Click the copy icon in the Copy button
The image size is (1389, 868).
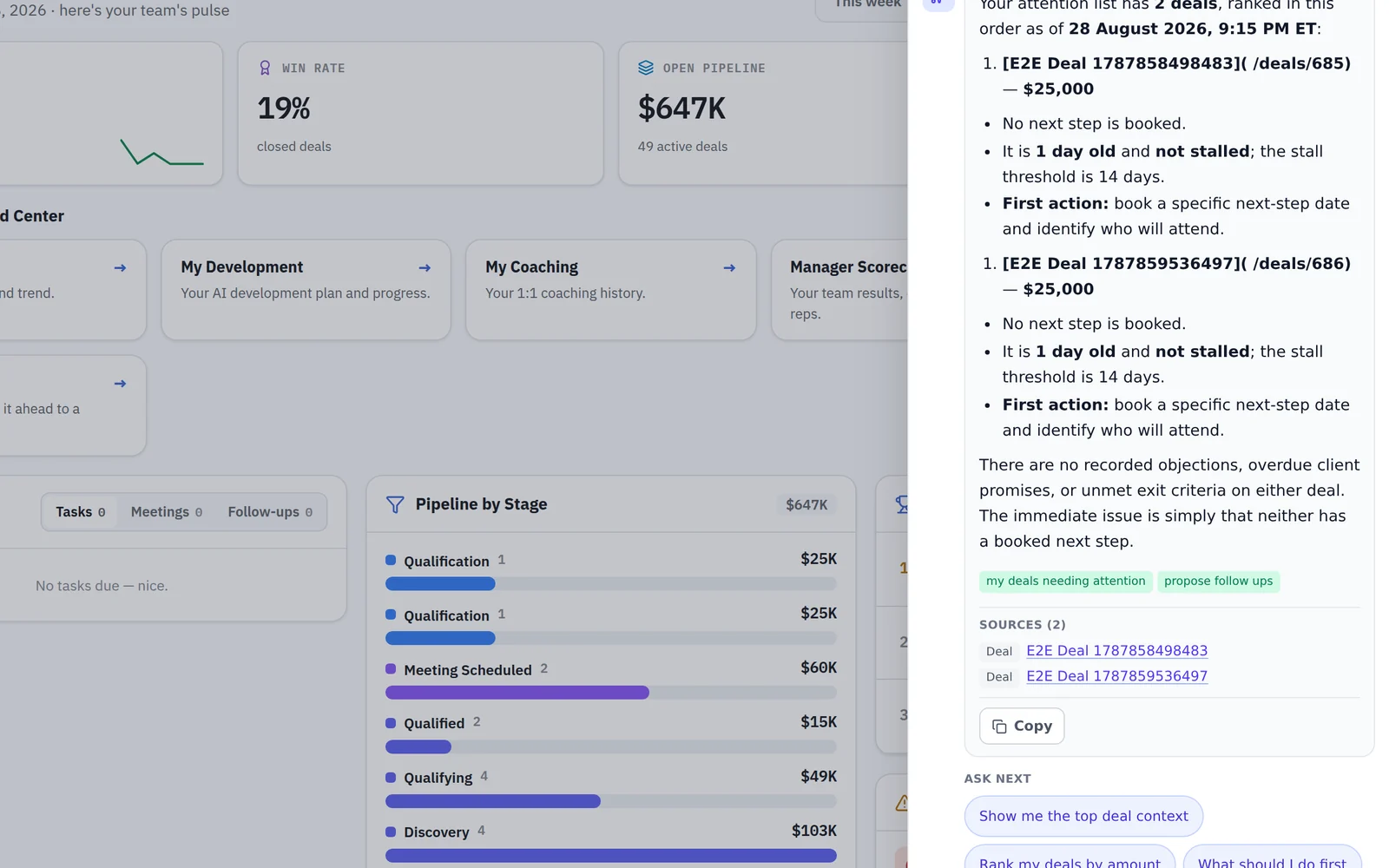pyautogui.click(x=999, y=727)
